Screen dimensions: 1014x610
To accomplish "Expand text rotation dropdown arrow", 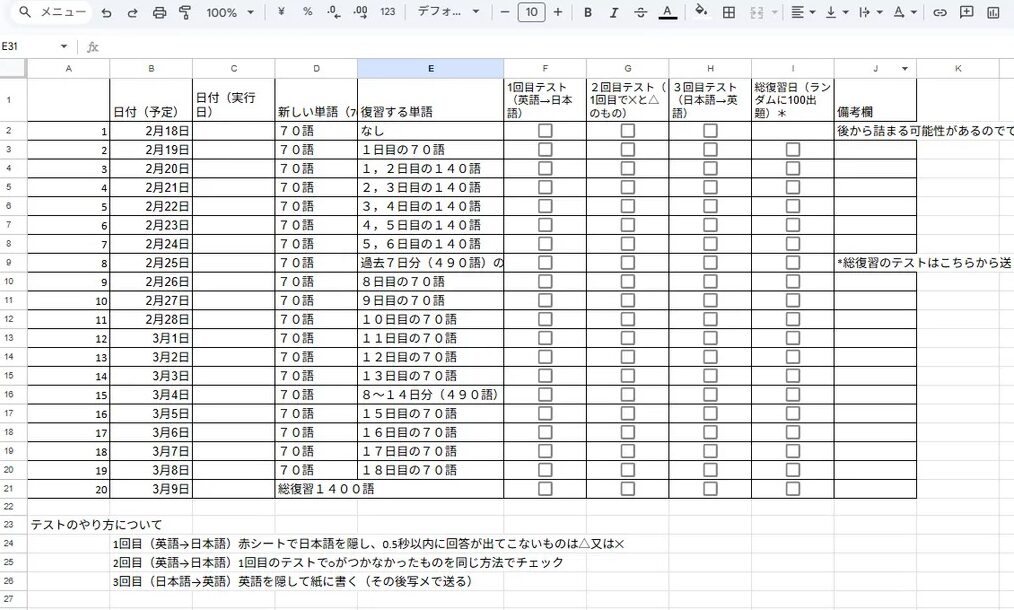I will (913, 12).
